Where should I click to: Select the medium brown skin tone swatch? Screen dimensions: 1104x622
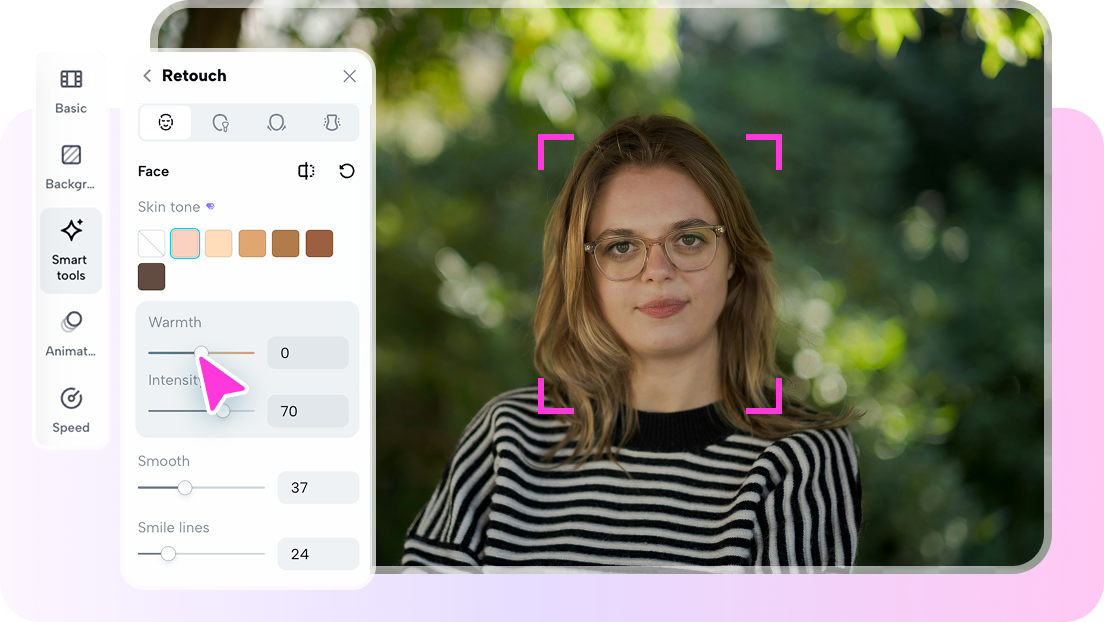click(x=286, y=244)
